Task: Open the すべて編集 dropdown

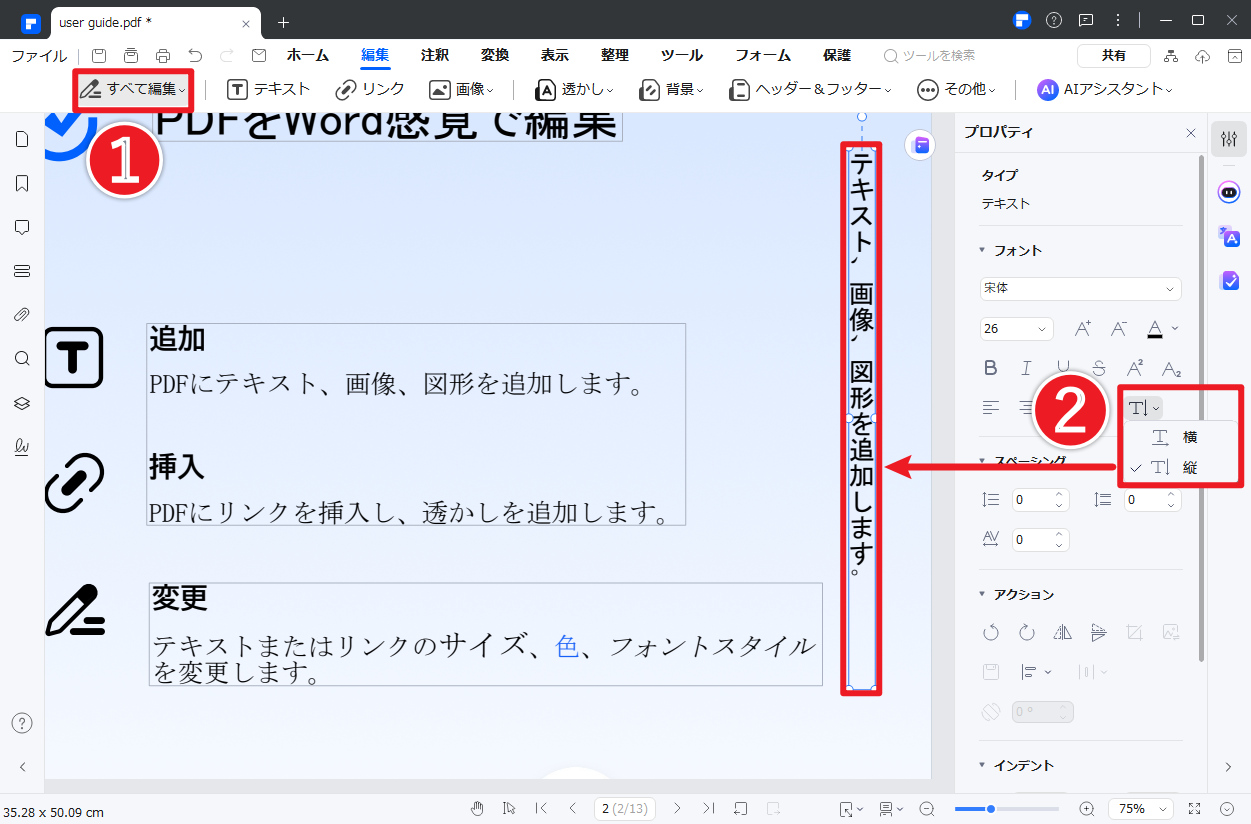Action: 133,89
